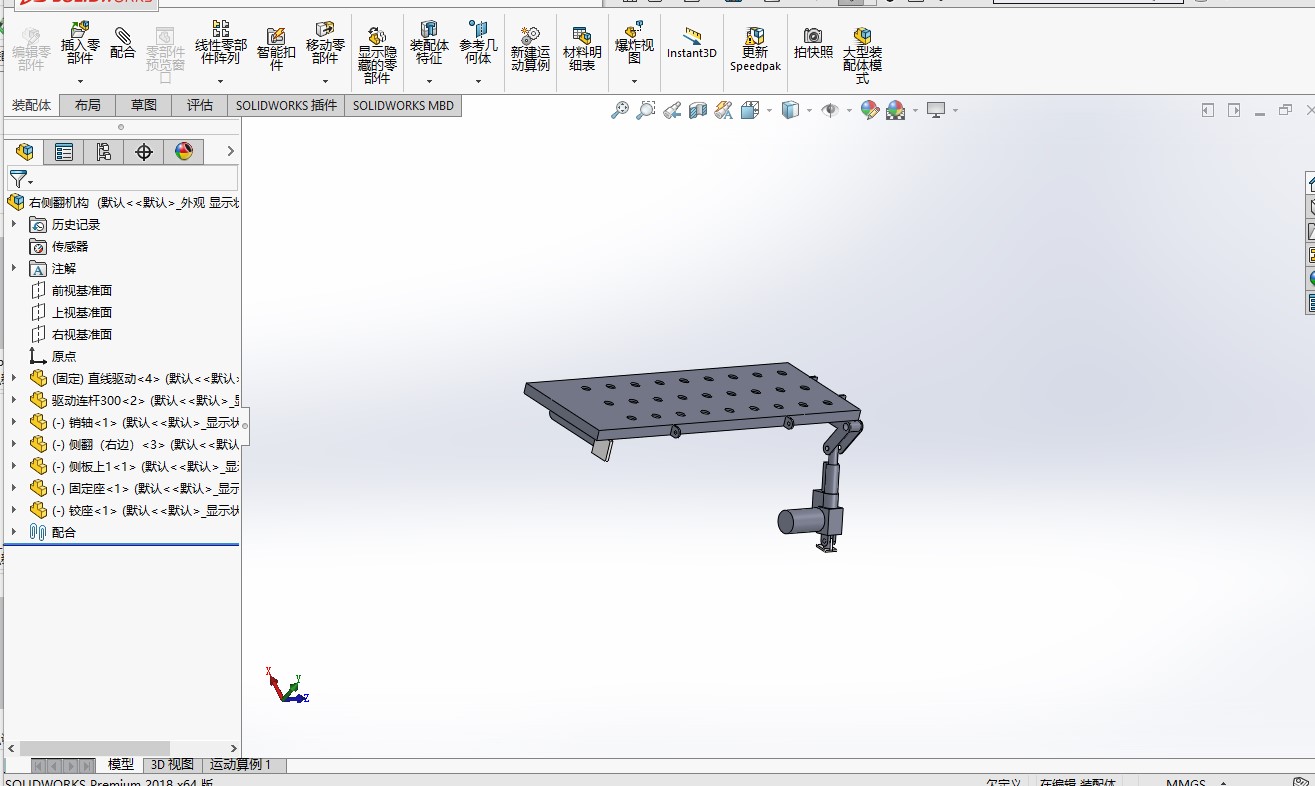Select 传感器 sensors in the tree
The image size is (1315, 786).
70,246
